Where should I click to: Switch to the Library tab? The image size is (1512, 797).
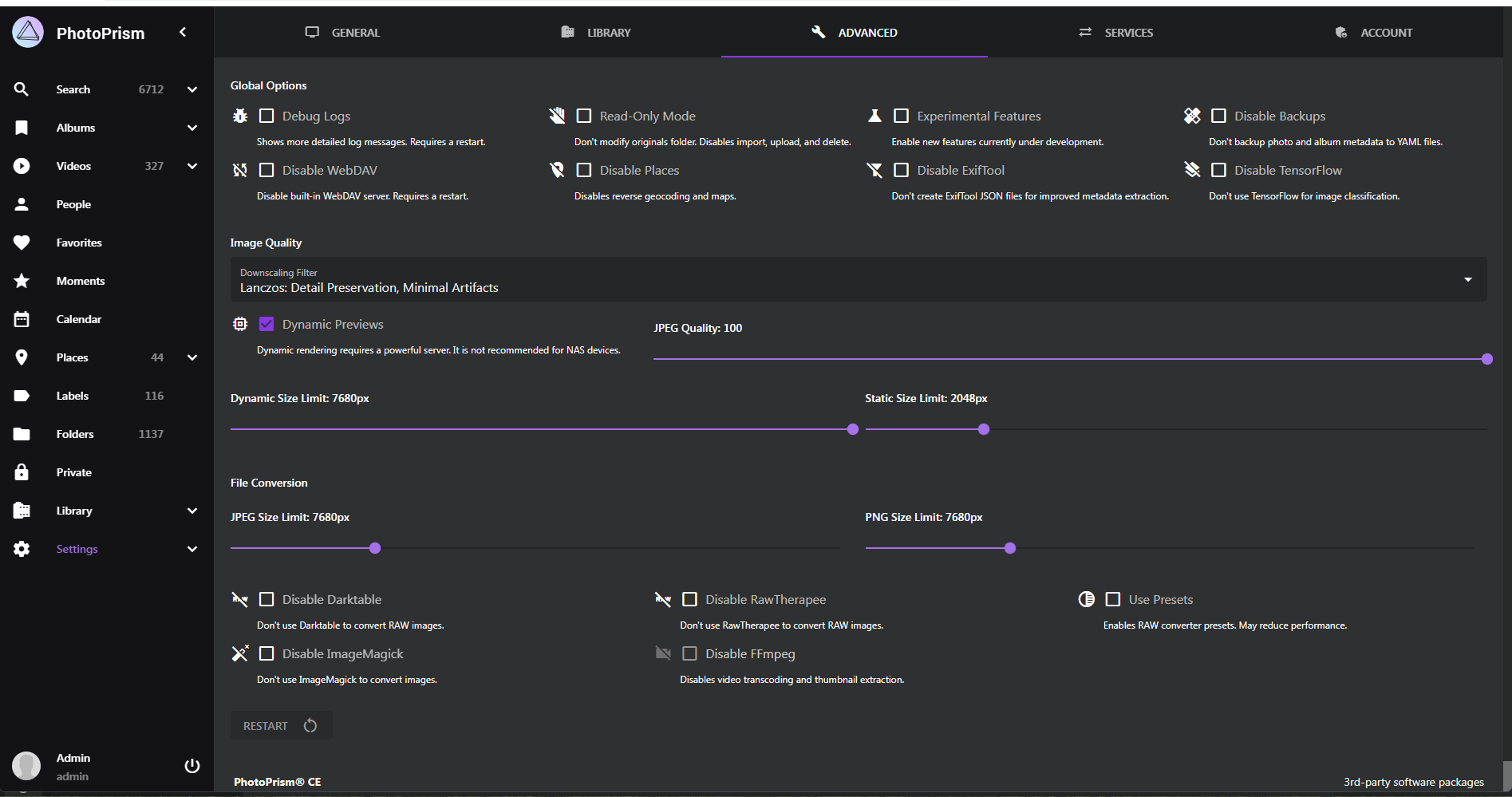click(x=596, y=33)
